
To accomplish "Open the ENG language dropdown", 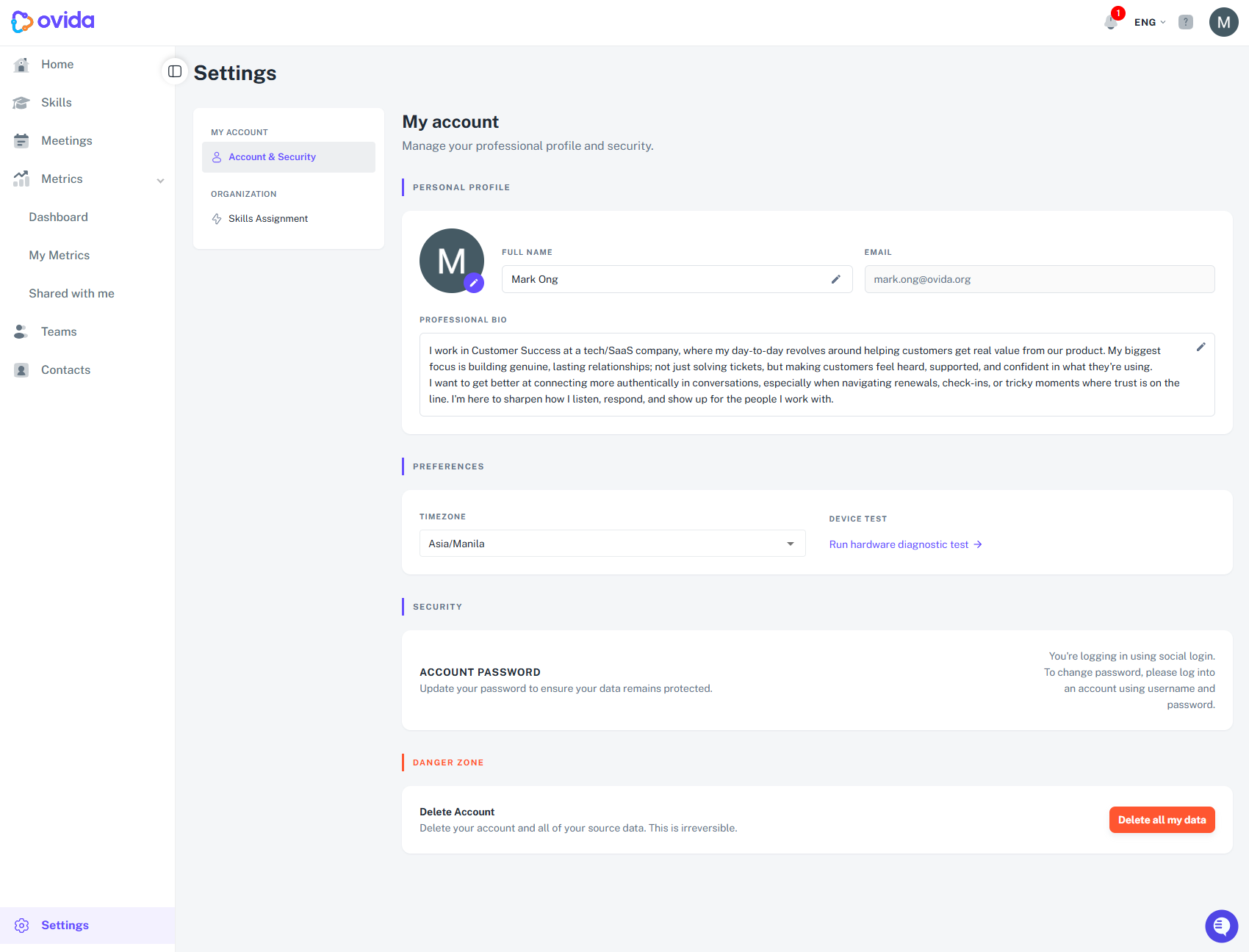I will coord(1150,22).
